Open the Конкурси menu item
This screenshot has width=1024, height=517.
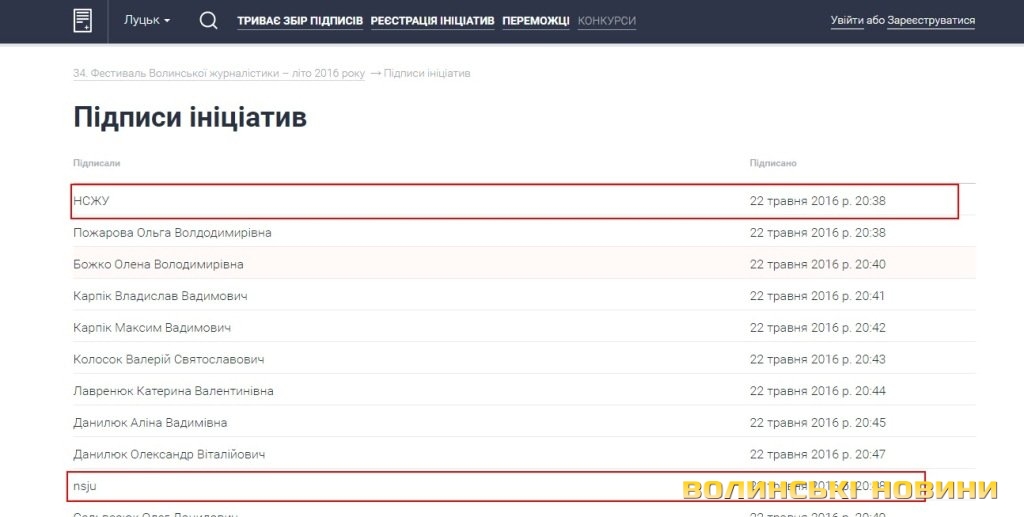pos(606,21)
